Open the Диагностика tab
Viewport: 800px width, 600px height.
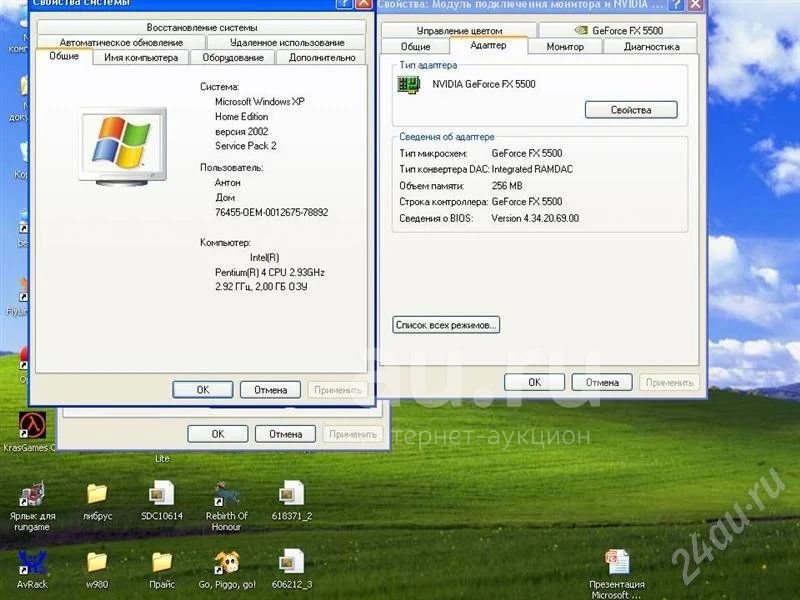[x=651, y=46]
